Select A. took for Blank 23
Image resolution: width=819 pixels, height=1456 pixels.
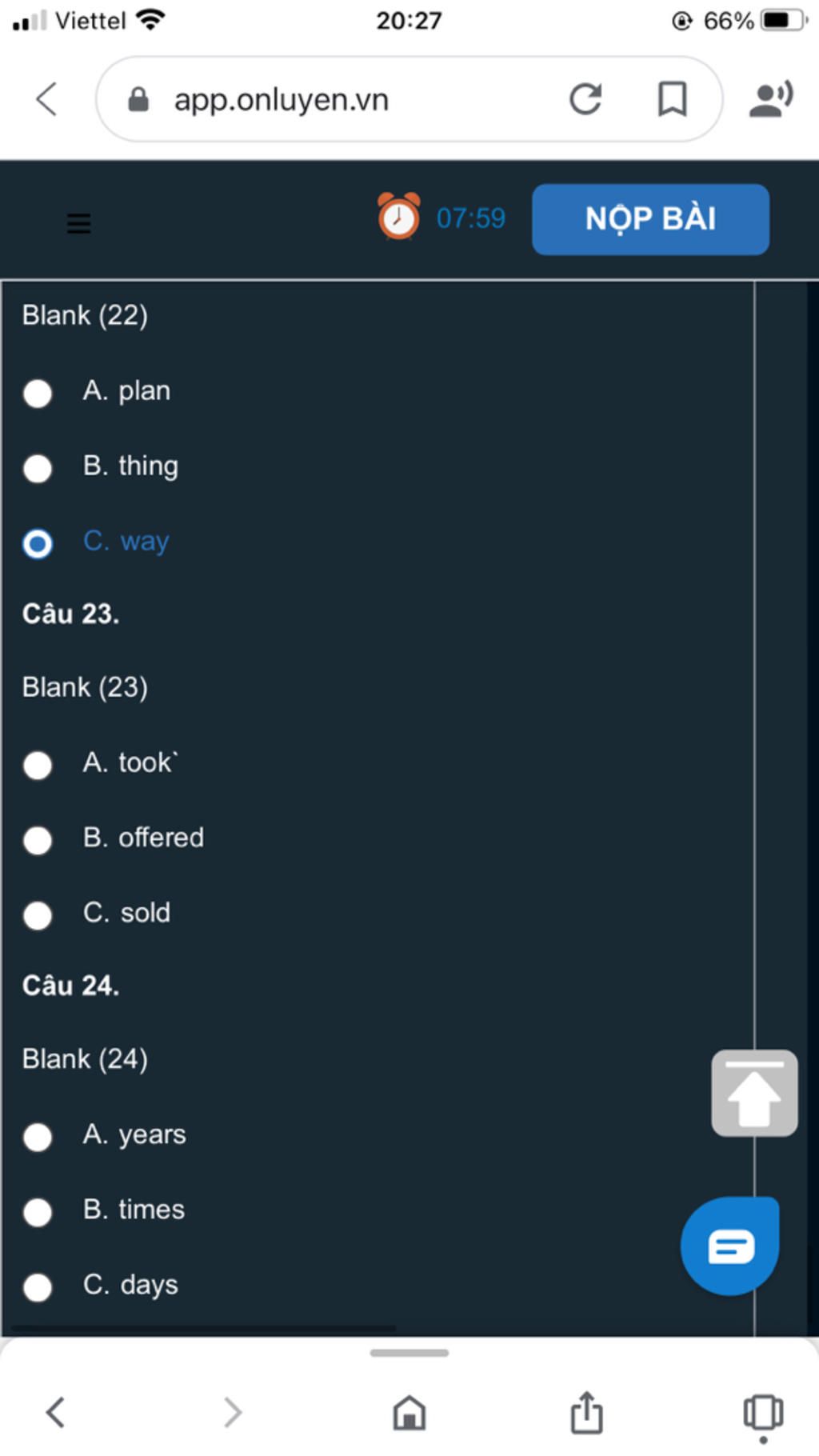pyautogui.click(x=101, y=764)
